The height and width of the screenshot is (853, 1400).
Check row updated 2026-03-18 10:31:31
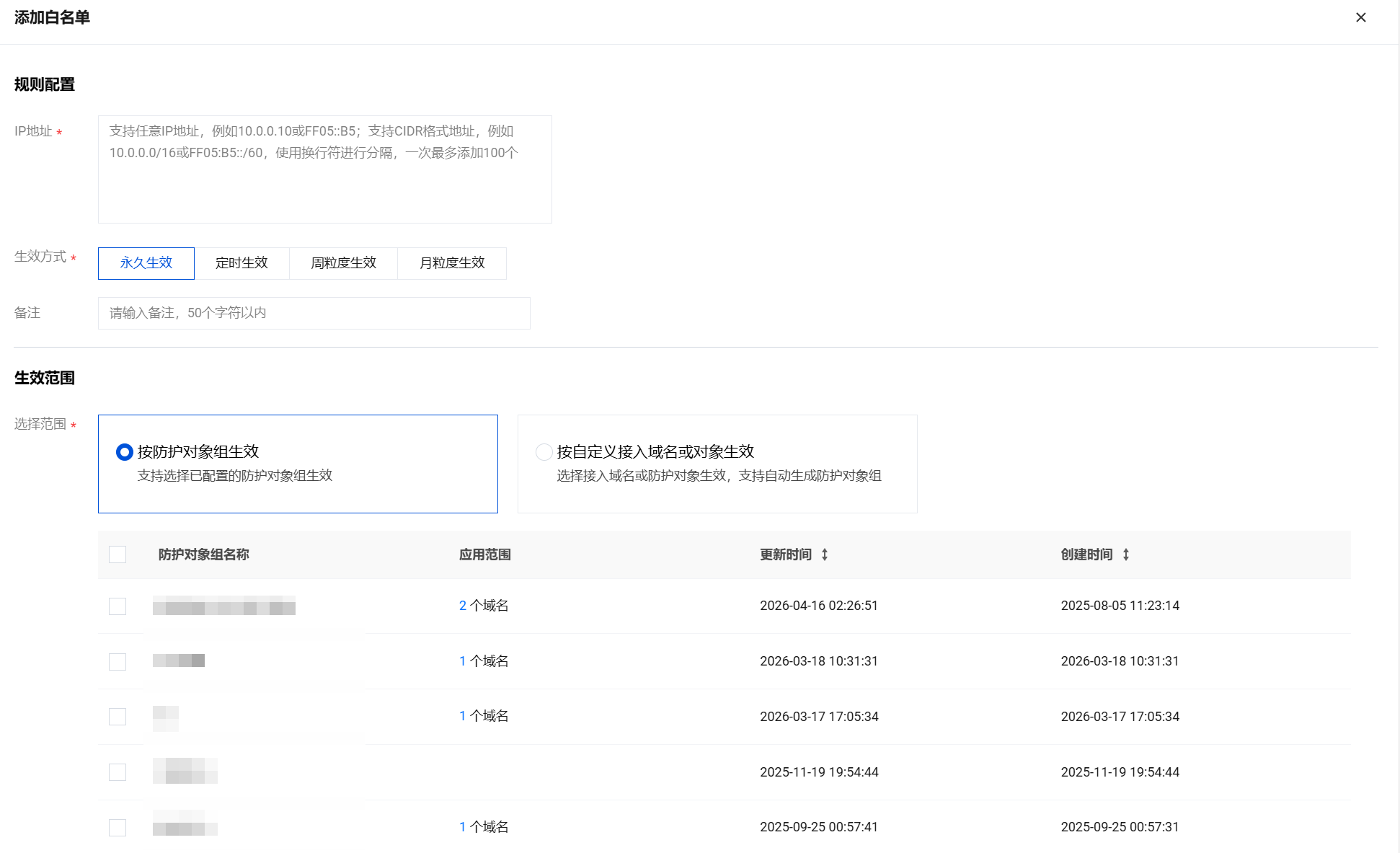118,661
